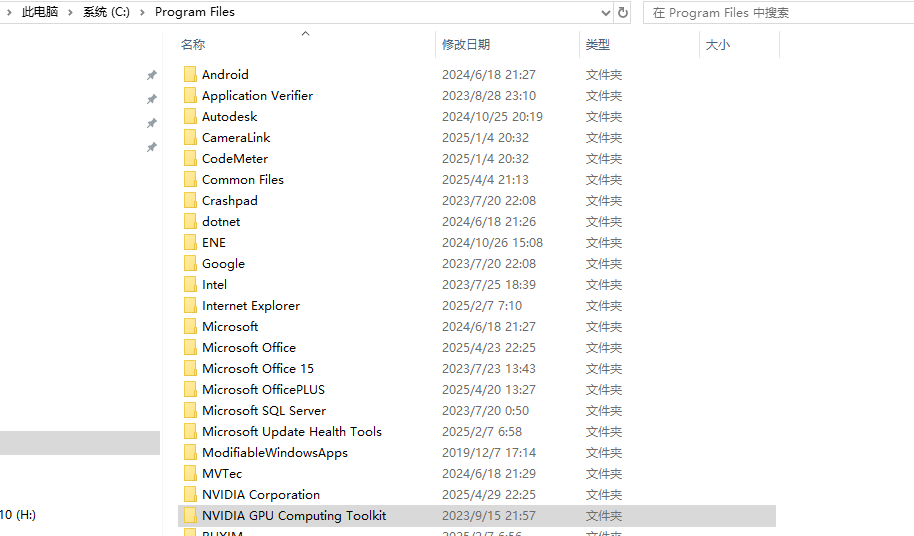Click the date 2025/4/20 13:27
The image size is (914, 536).
click(x=488, y=389)
